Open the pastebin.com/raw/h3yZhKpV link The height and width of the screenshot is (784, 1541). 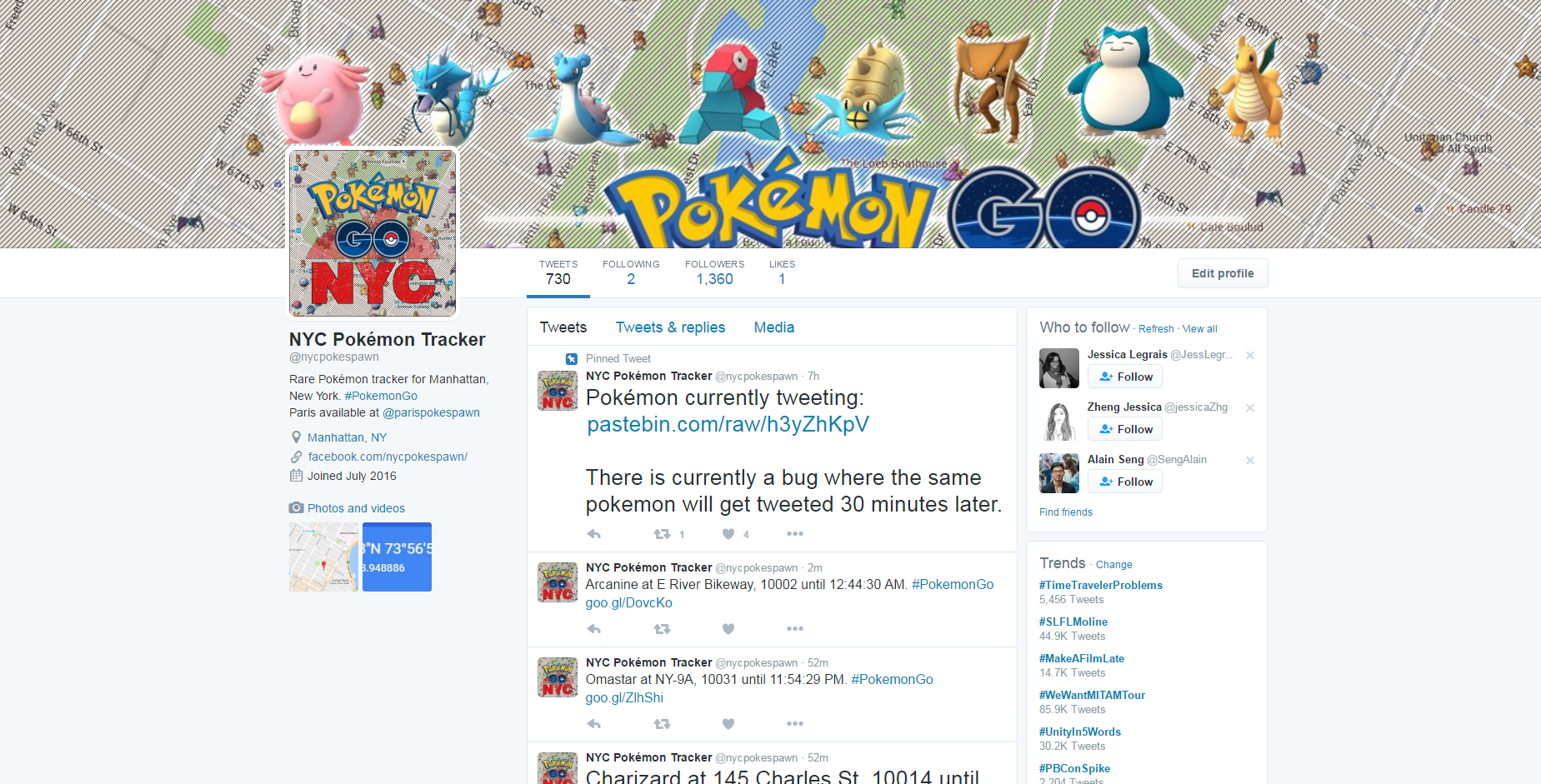(x=728, y=425)
